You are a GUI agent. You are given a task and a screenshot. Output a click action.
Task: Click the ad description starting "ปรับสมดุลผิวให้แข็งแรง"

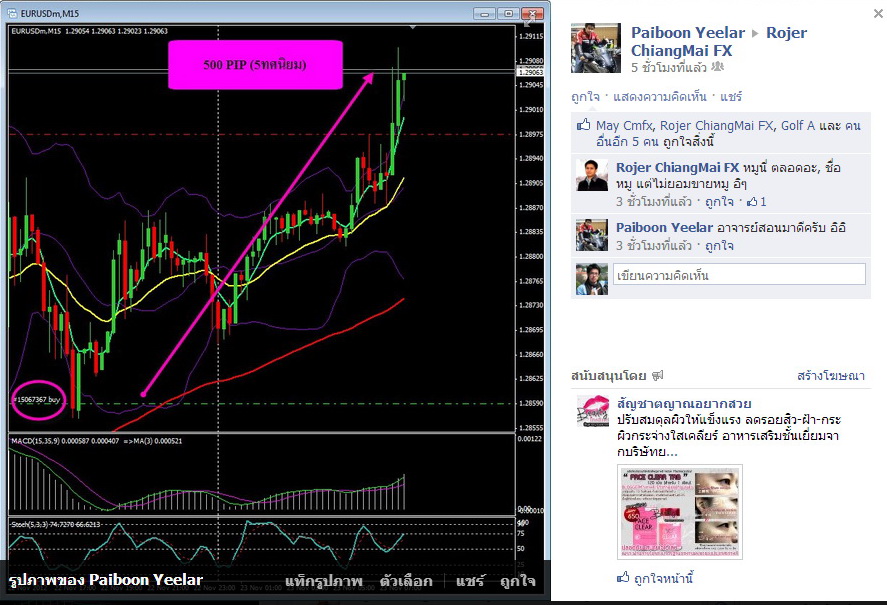coord(729,436)
